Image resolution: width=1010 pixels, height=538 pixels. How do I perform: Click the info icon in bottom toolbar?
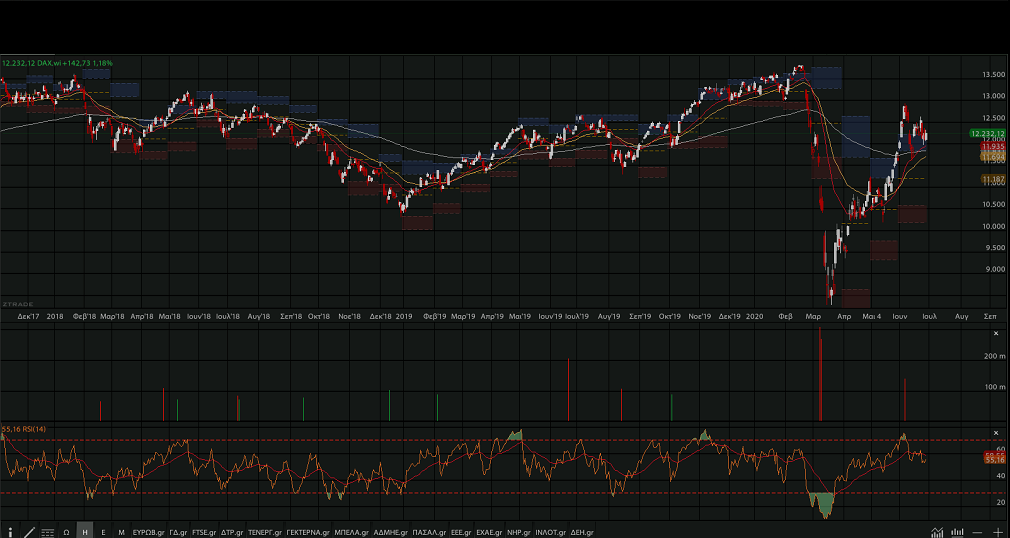10,532
